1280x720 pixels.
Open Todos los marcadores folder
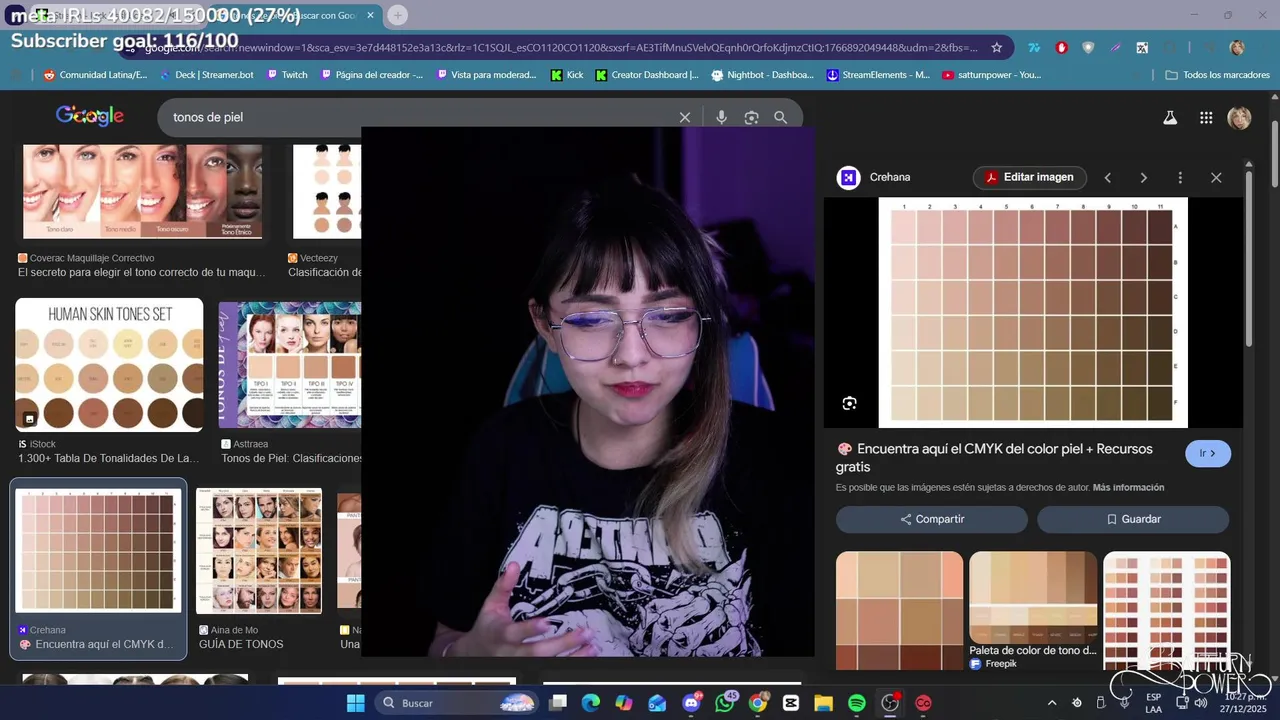(x=1217, y=75)
